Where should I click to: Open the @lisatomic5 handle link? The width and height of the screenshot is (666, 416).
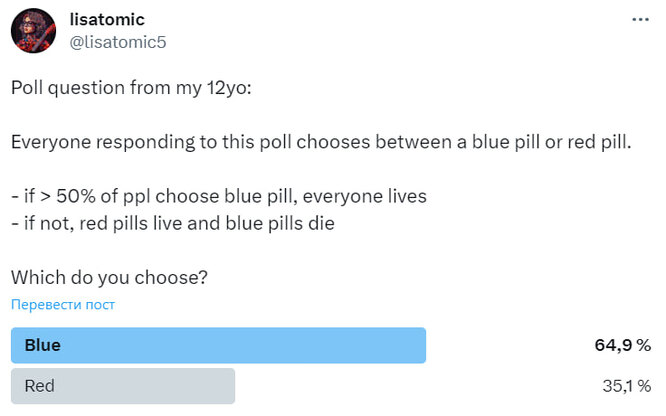(118, 42)
